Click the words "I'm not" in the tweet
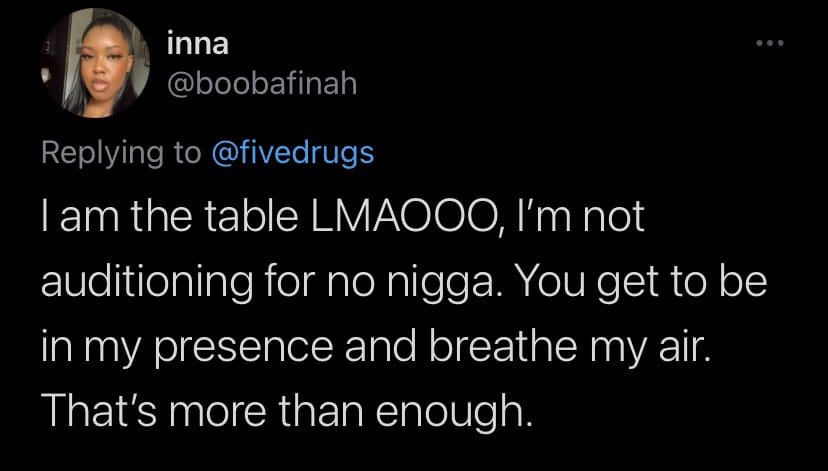The height and width of the screenshot is (471, 828). click(x=576, y=219)
